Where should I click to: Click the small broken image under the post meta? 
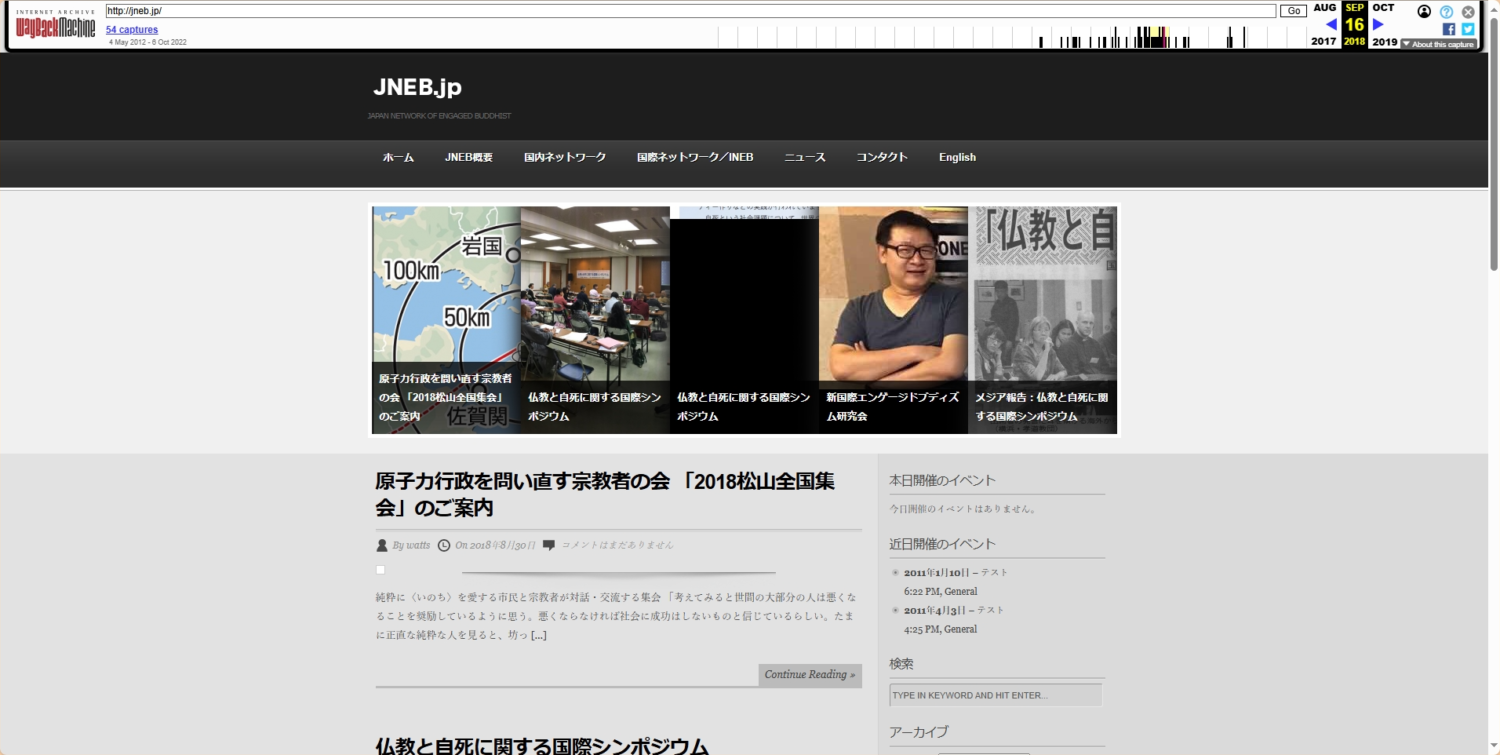(x=380, y=570)
